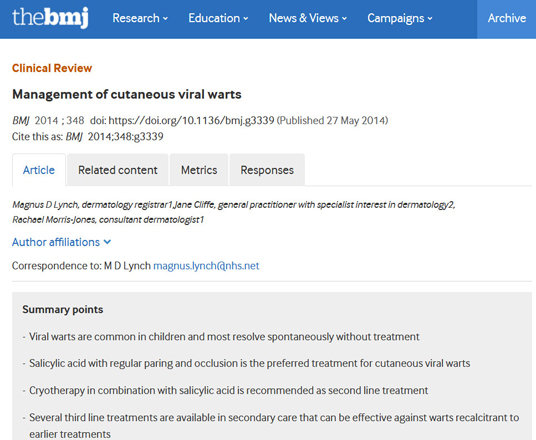The image size is (536, 440).
Task: Select the Article tab
Action: click(x=39, y=170)
